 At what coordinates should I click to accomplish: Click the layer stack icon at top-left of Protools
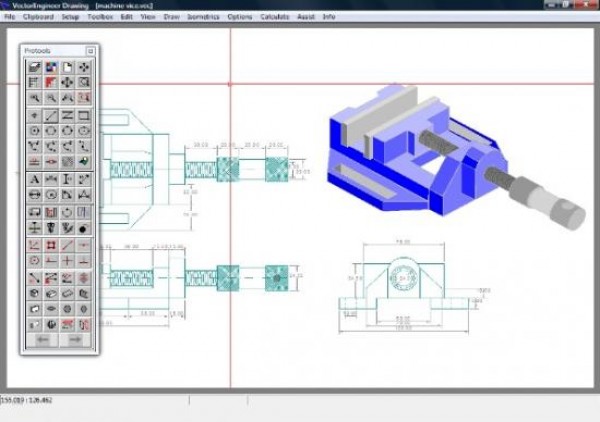34,67
